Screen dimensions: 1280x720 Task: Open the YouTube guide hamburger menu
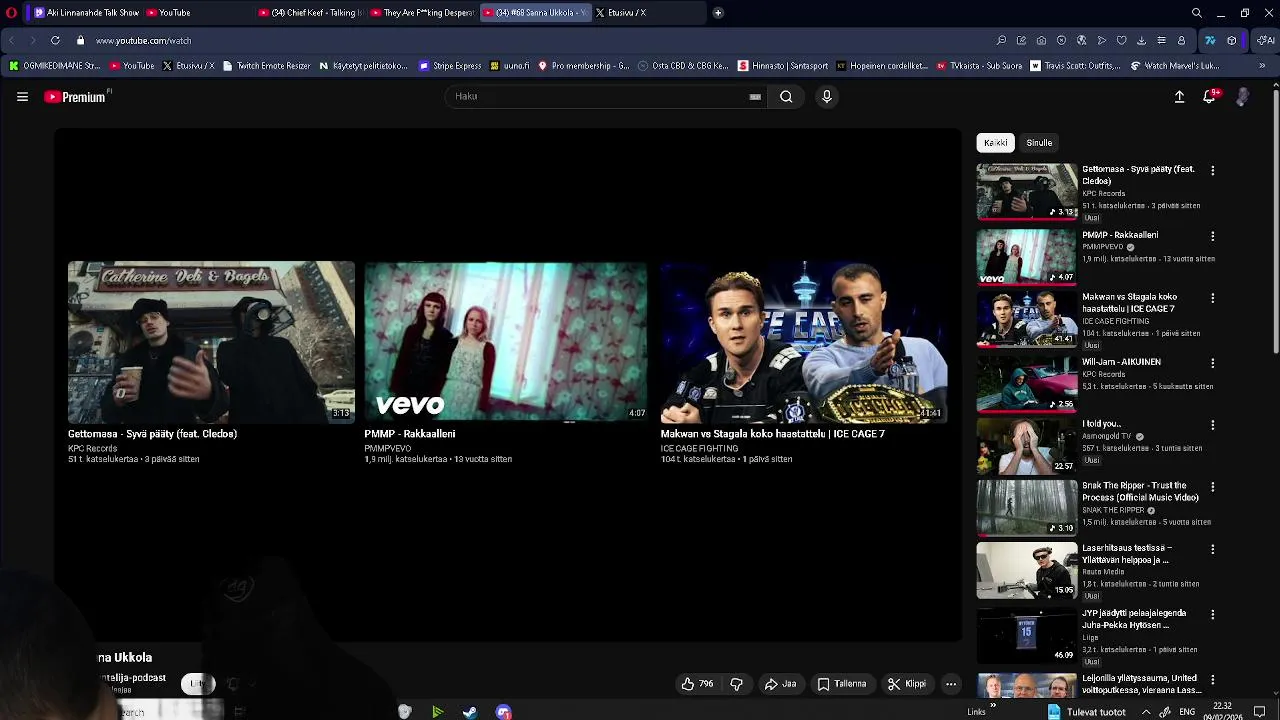point(22,97)
